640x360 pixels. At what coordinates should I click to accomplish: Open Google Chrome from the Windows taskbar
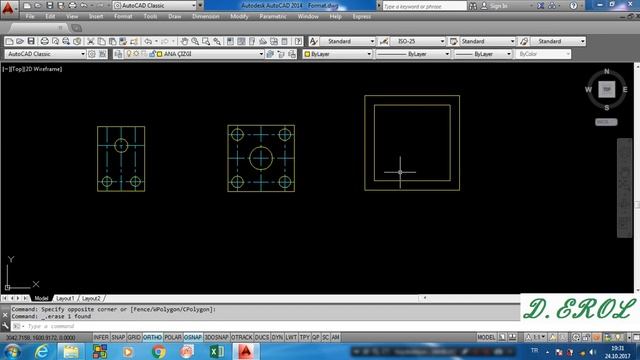pyautogui.click(x=158, y=351)
